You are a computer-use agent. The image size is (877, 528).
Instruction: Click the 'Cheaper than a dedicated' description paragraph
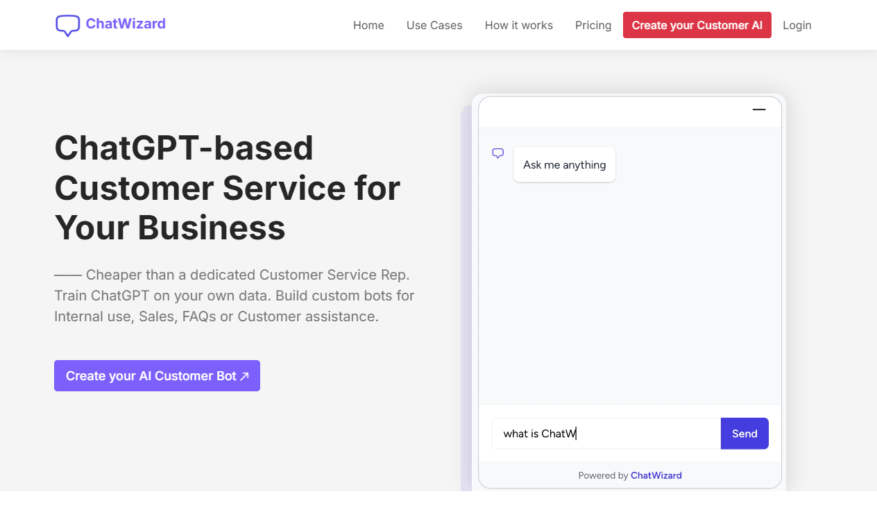click(x=234, y=296)
